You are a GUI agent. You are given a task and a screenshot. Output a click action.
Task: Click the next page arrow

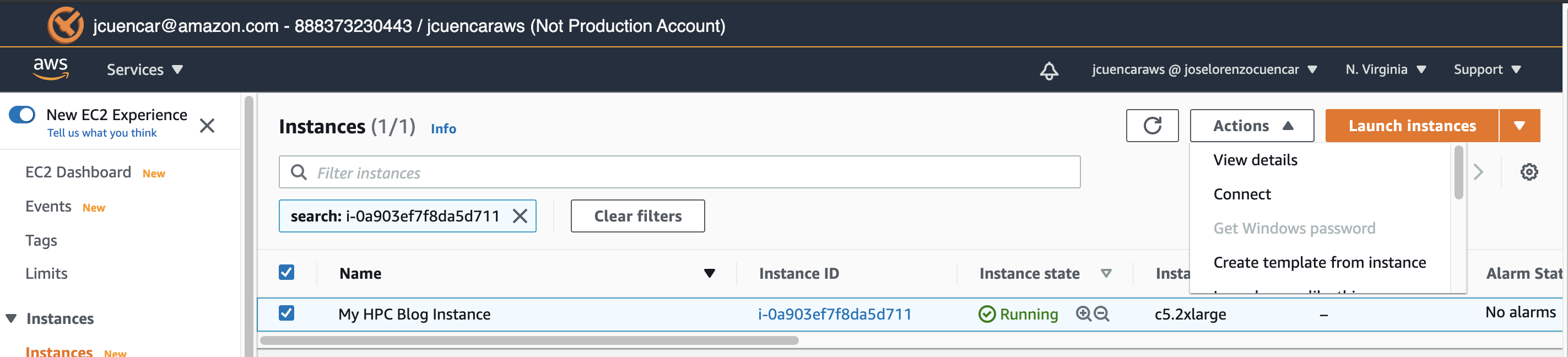coord(1479,172)
